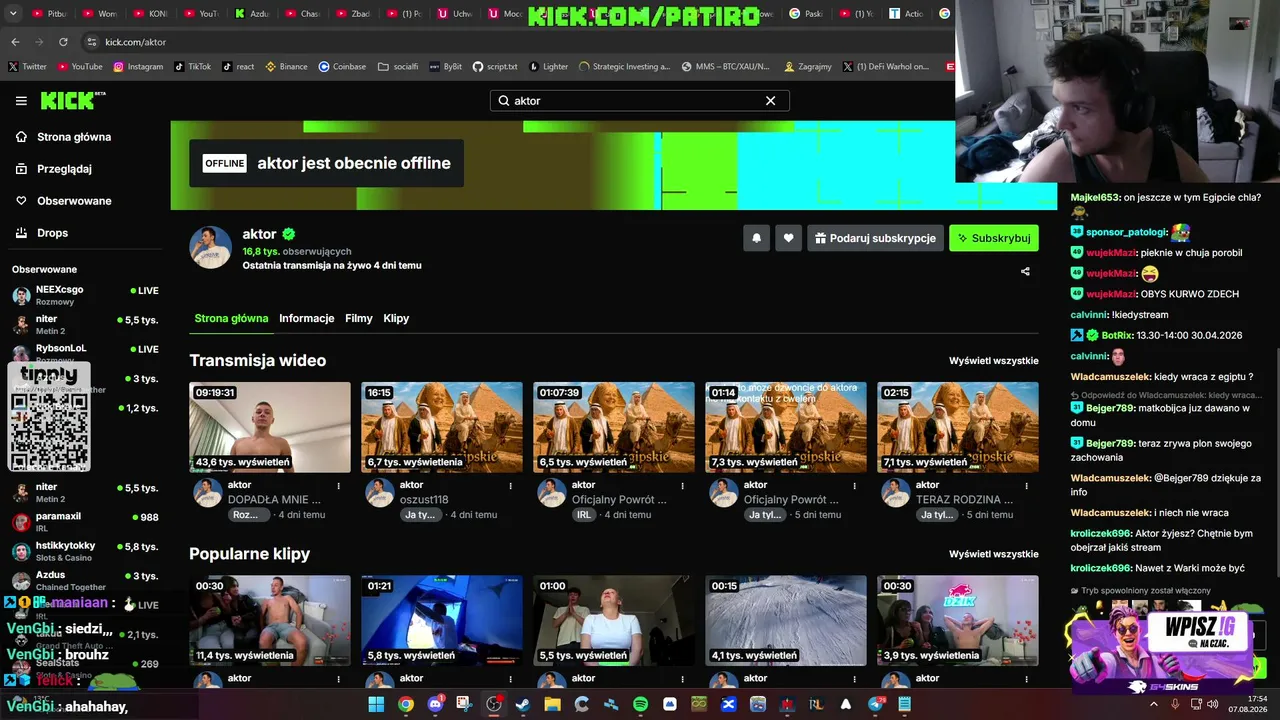Open options menu for the 00:30 11,4 tys. clip
The image size is (1280, 720).
point(339,679)
